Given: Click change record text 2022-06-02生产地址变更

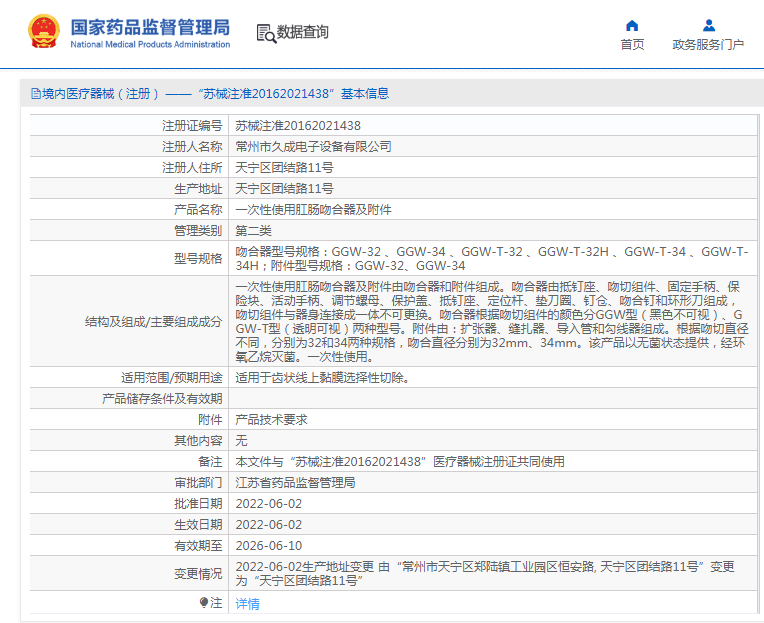Looking at the screenshot, I should 485,573.
